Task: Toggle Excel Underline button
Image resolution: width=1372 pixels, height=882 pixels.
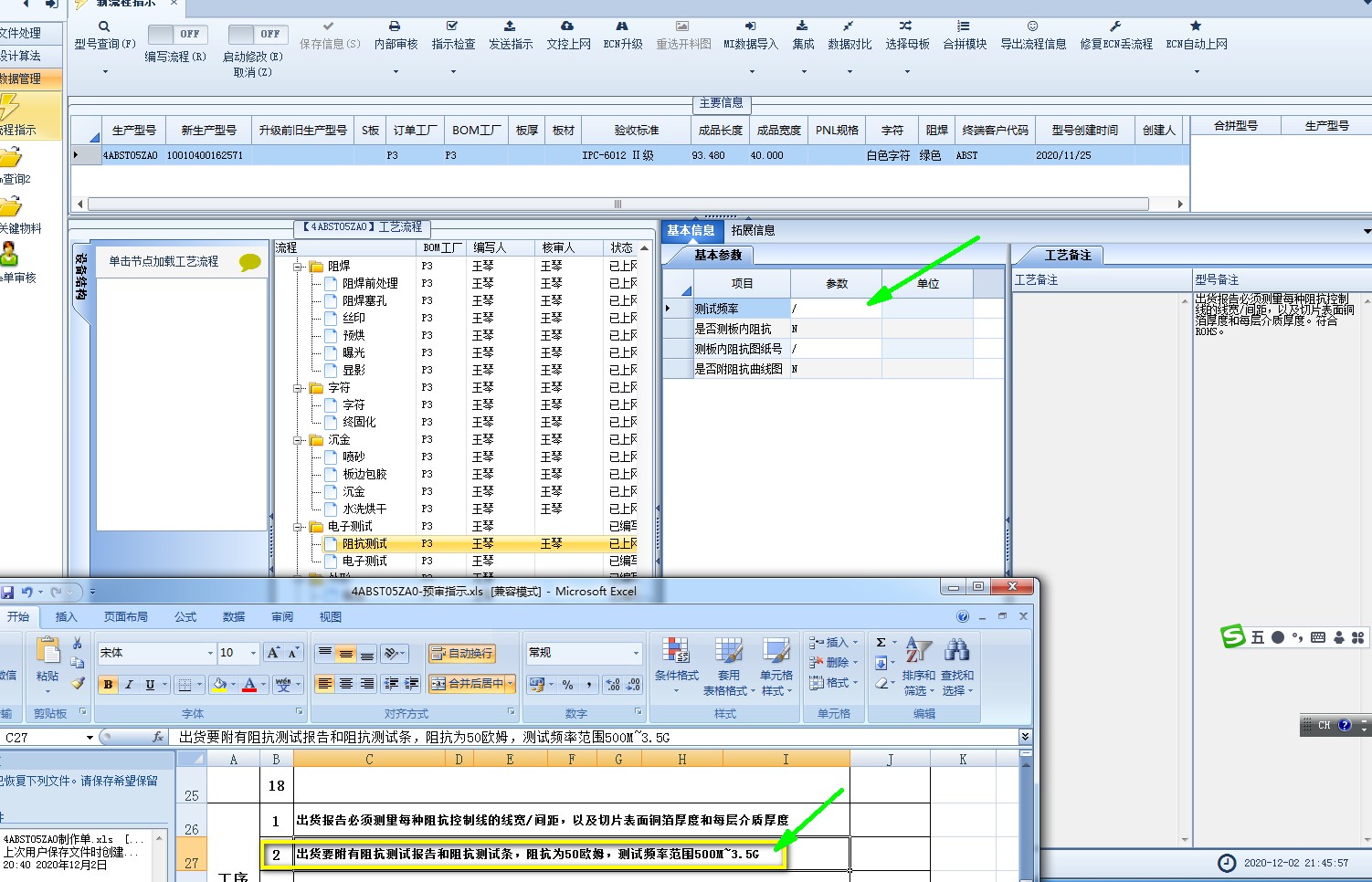Action: pos(150,684)
